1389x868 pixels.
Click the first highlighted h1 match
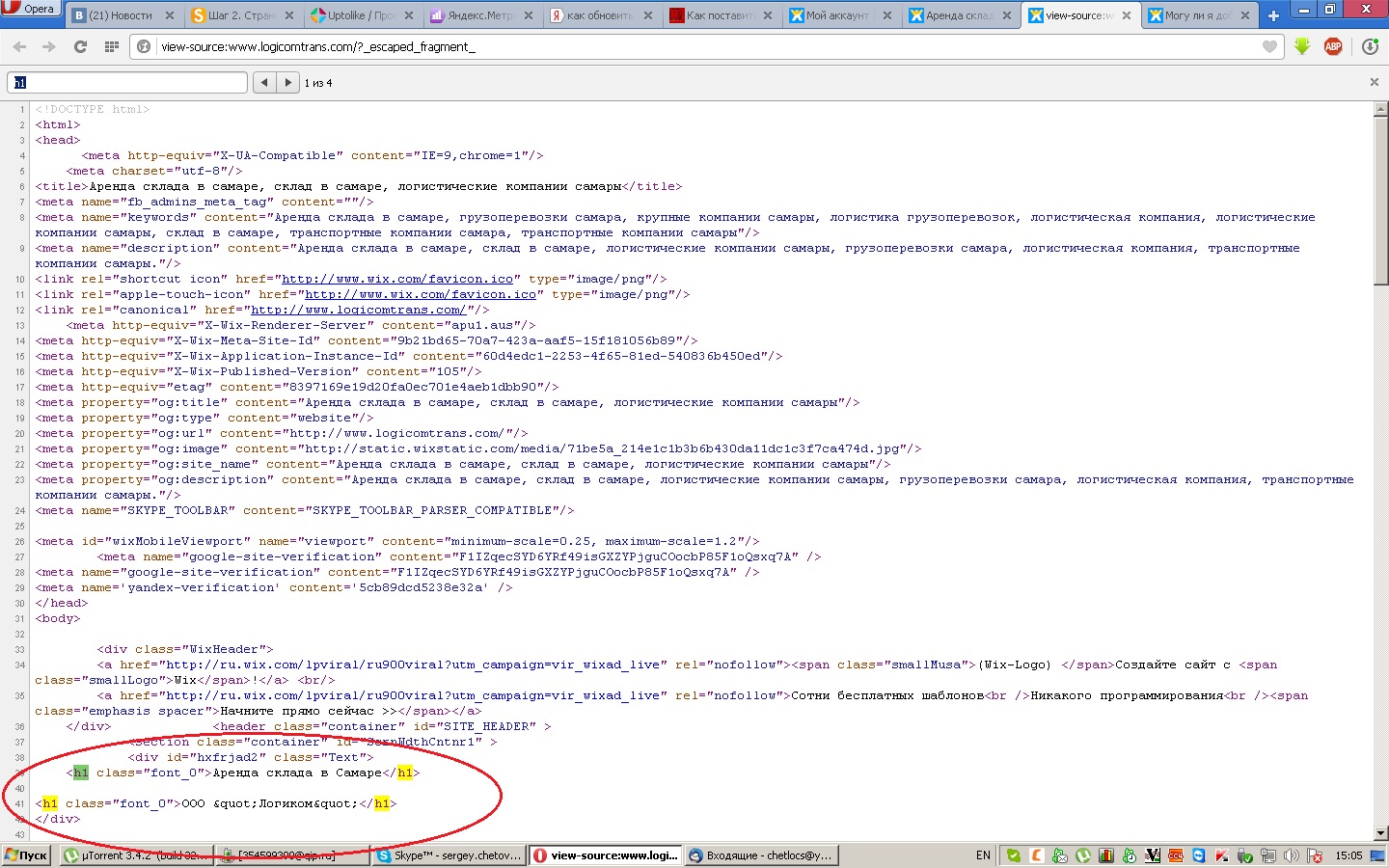tap(81, 773)
